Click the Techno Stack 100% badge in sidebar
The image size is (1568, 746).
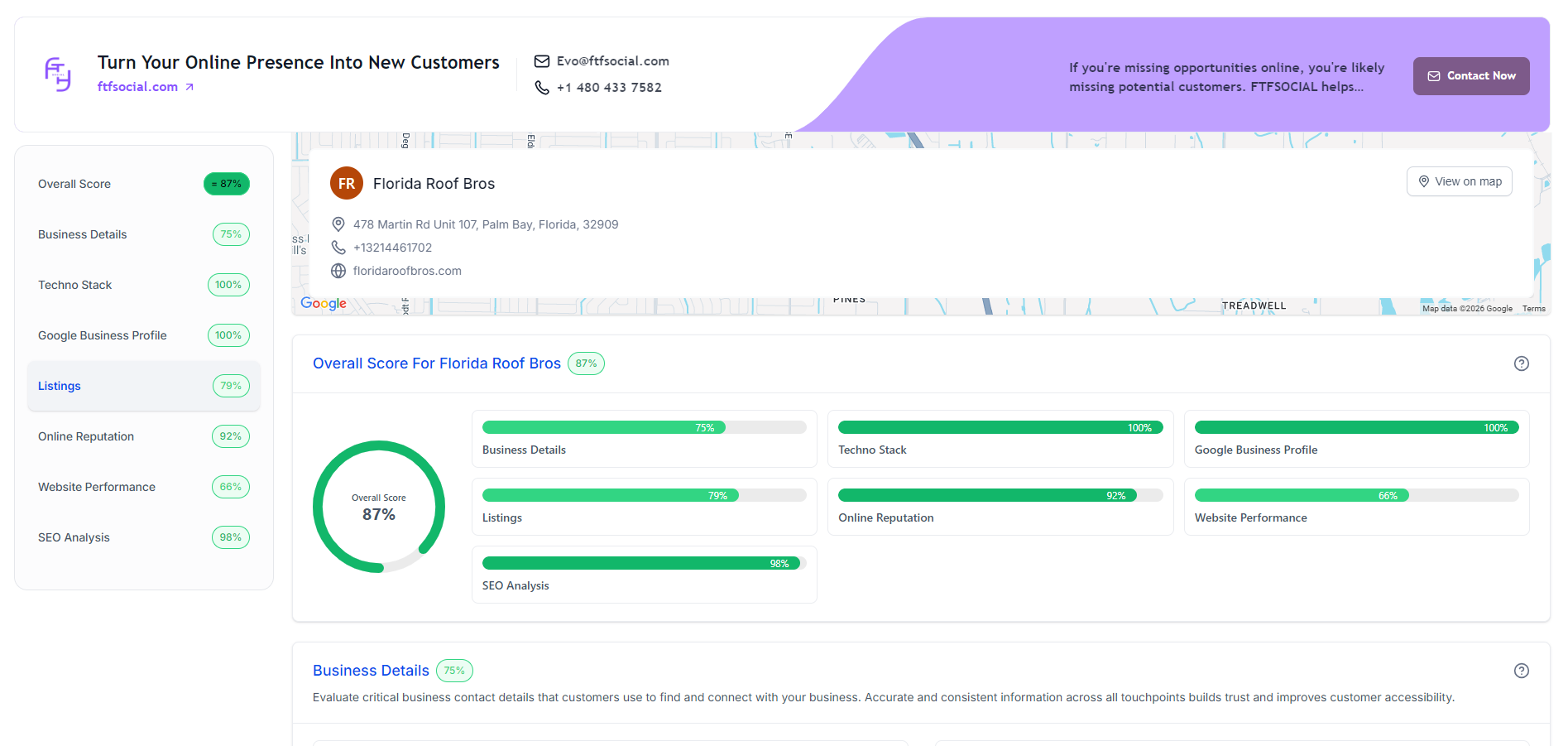tap(228, 285)
